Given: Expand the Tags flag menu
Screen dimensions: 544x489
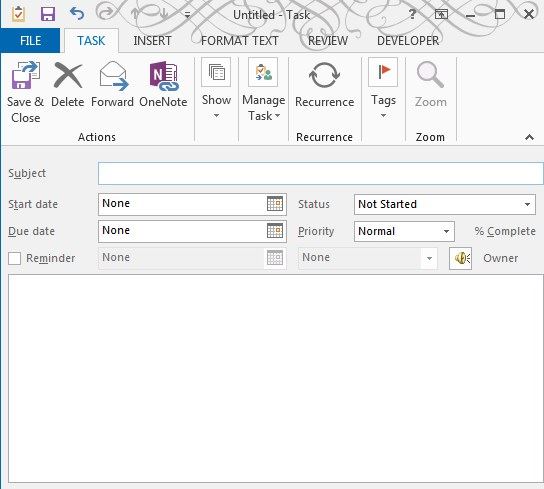Looking at the screenshot, I should 383,89.
